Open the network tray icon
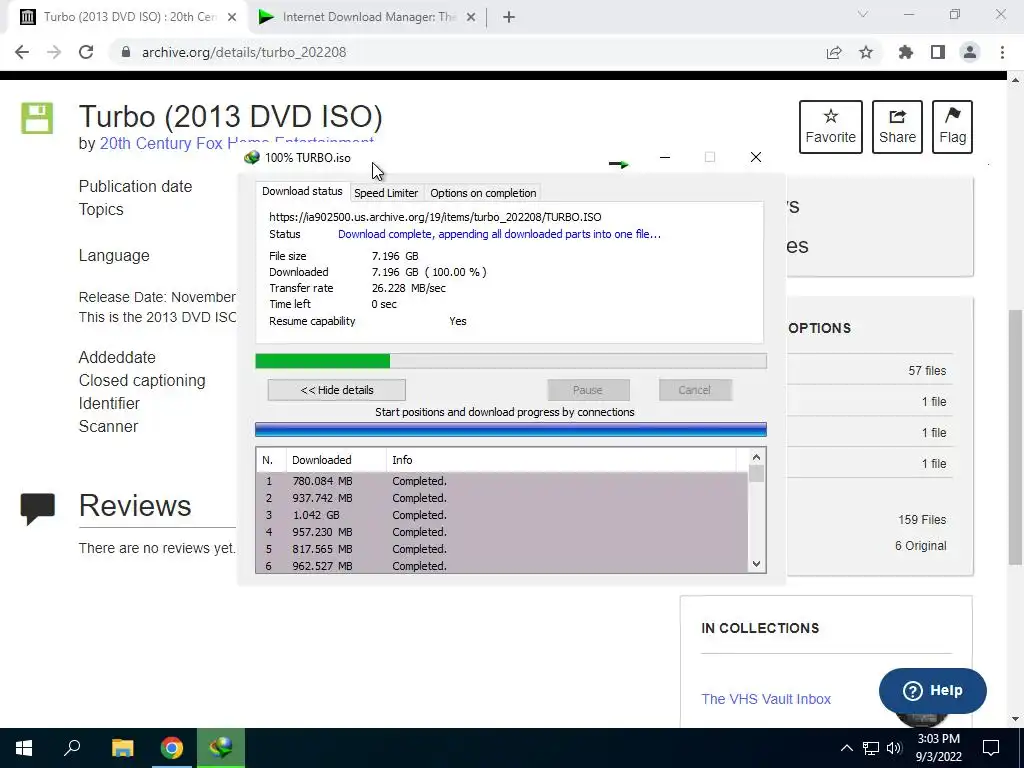Screen dimensions: 1024x768 pyautogui.click(x=871, y=748)
